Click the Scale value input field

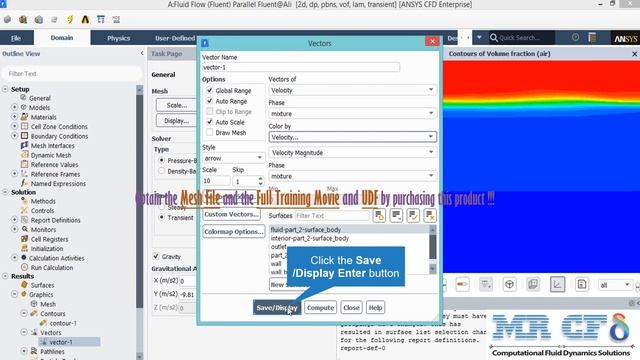[216, 181]
